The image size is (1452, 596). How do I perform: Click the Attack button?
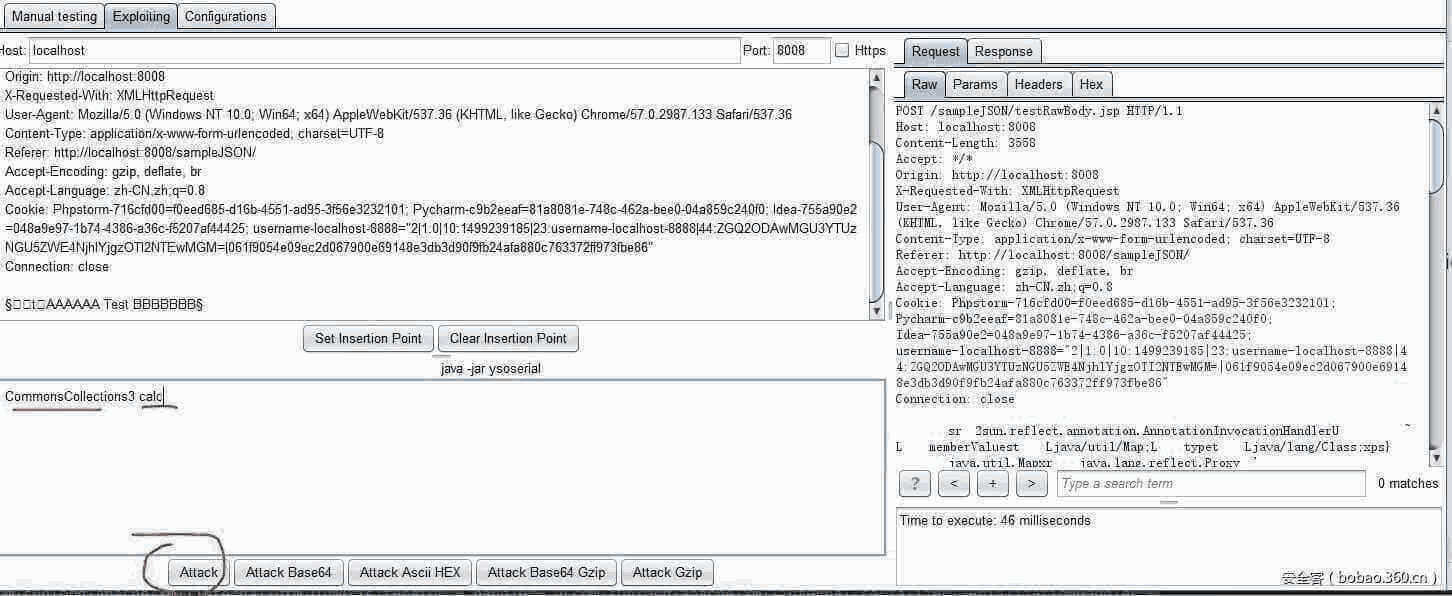pyautogui.click(x=197, y=572)
